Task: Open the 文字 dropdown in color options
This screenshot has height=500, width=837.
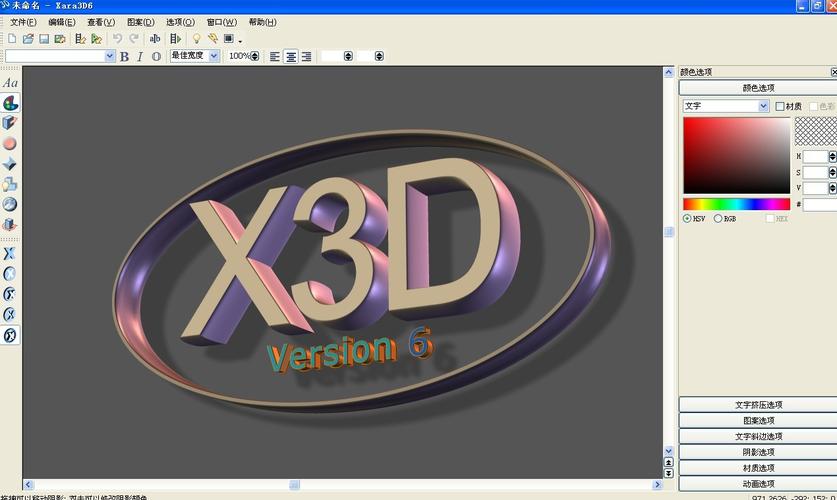Action: pos(725,106)
